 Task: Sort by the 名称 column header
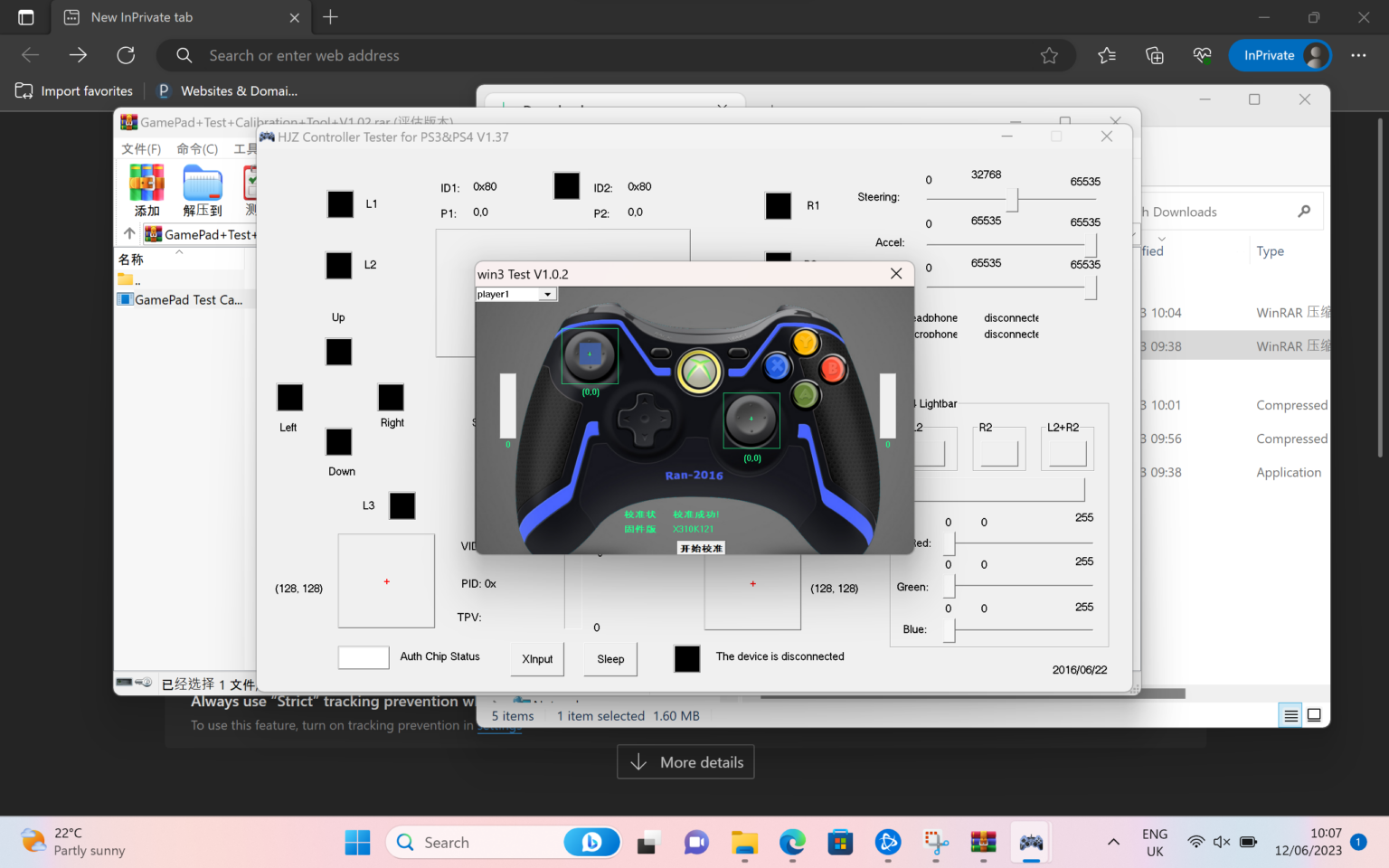132,259
